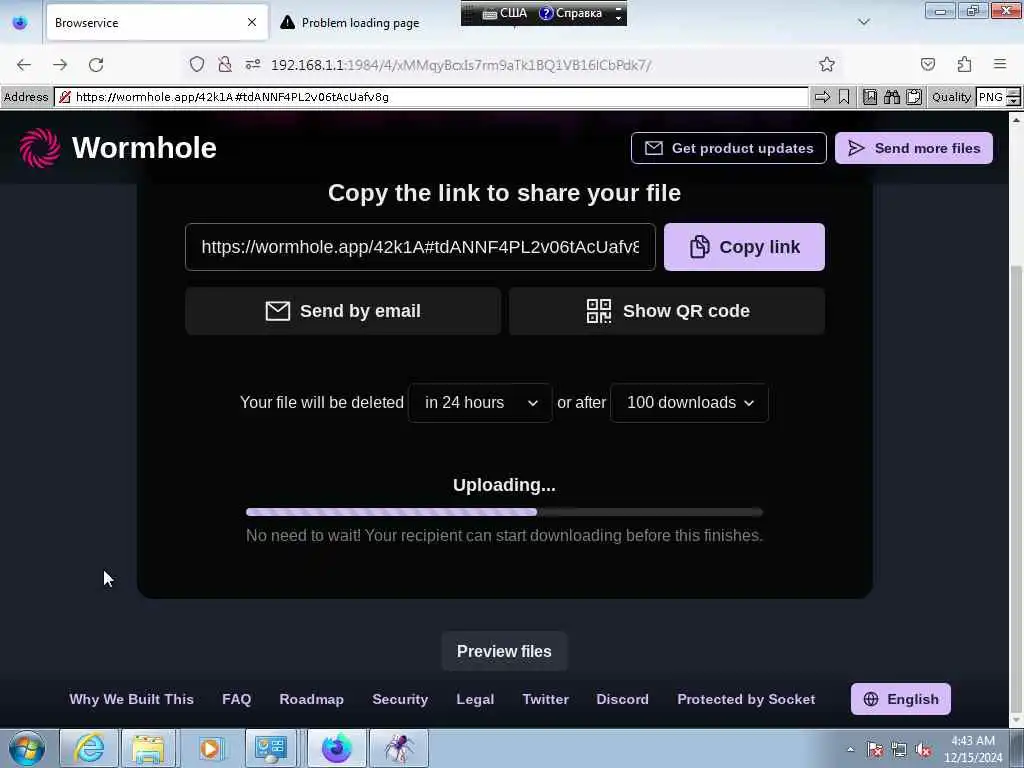The height and width of the screenshot is (768, 1024).
Task: Click the Wormhole title text
Action: point(144,148)
